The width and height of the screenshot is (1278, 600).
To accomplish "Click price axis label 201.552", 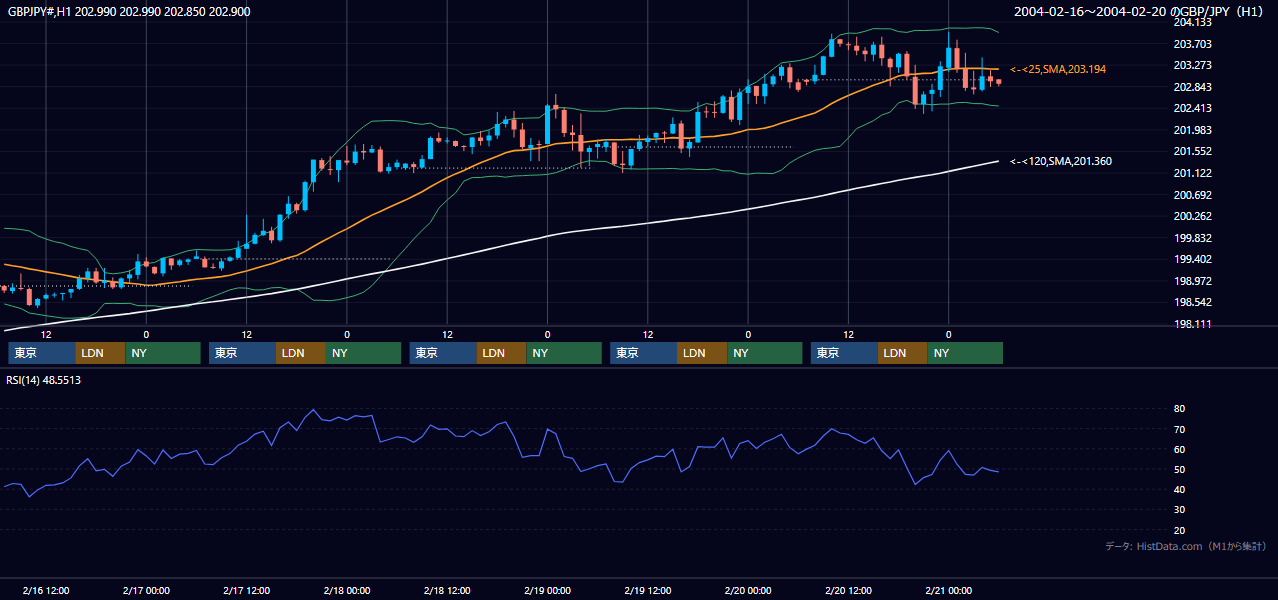I will pos(1191,151).
